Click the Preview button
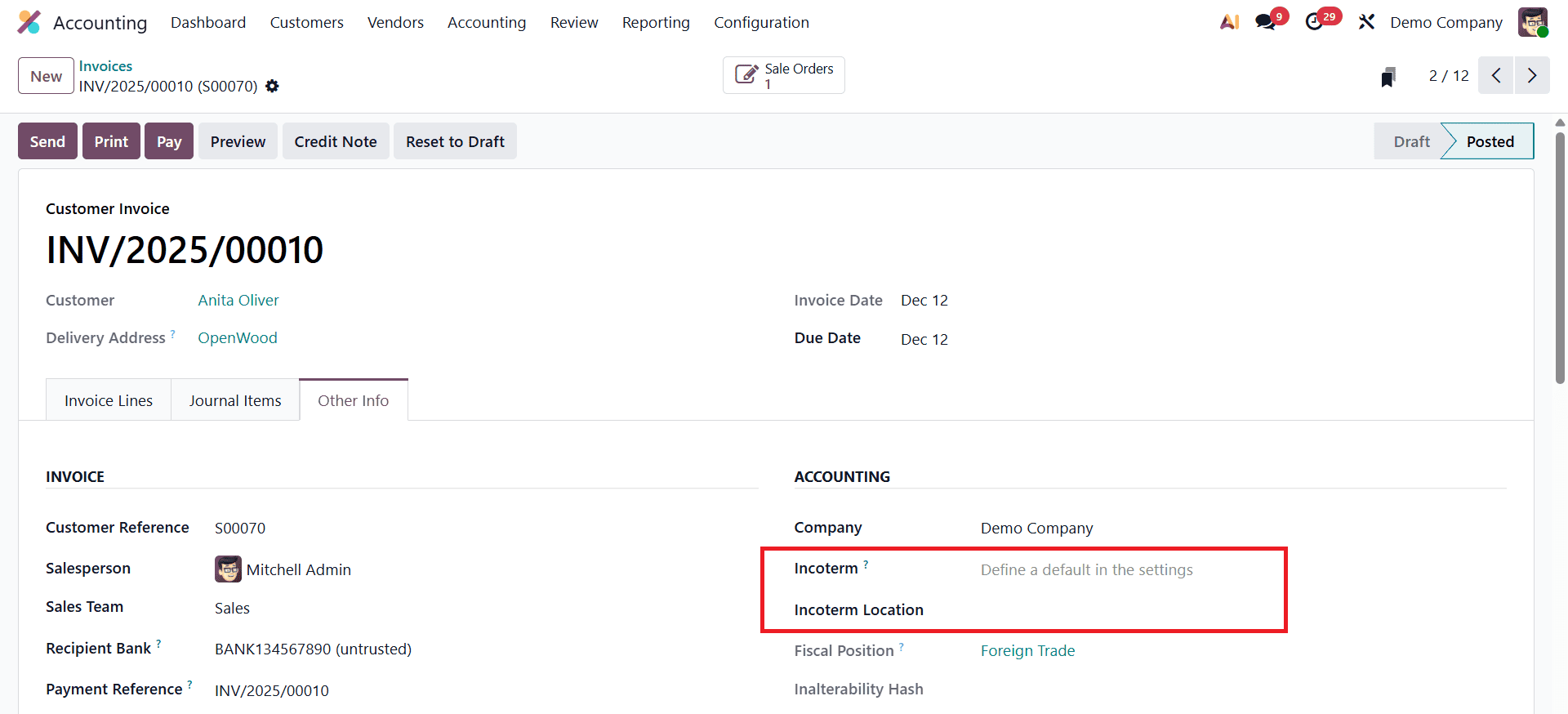Viewport: 1568px width, 714px height. point(238,141)
